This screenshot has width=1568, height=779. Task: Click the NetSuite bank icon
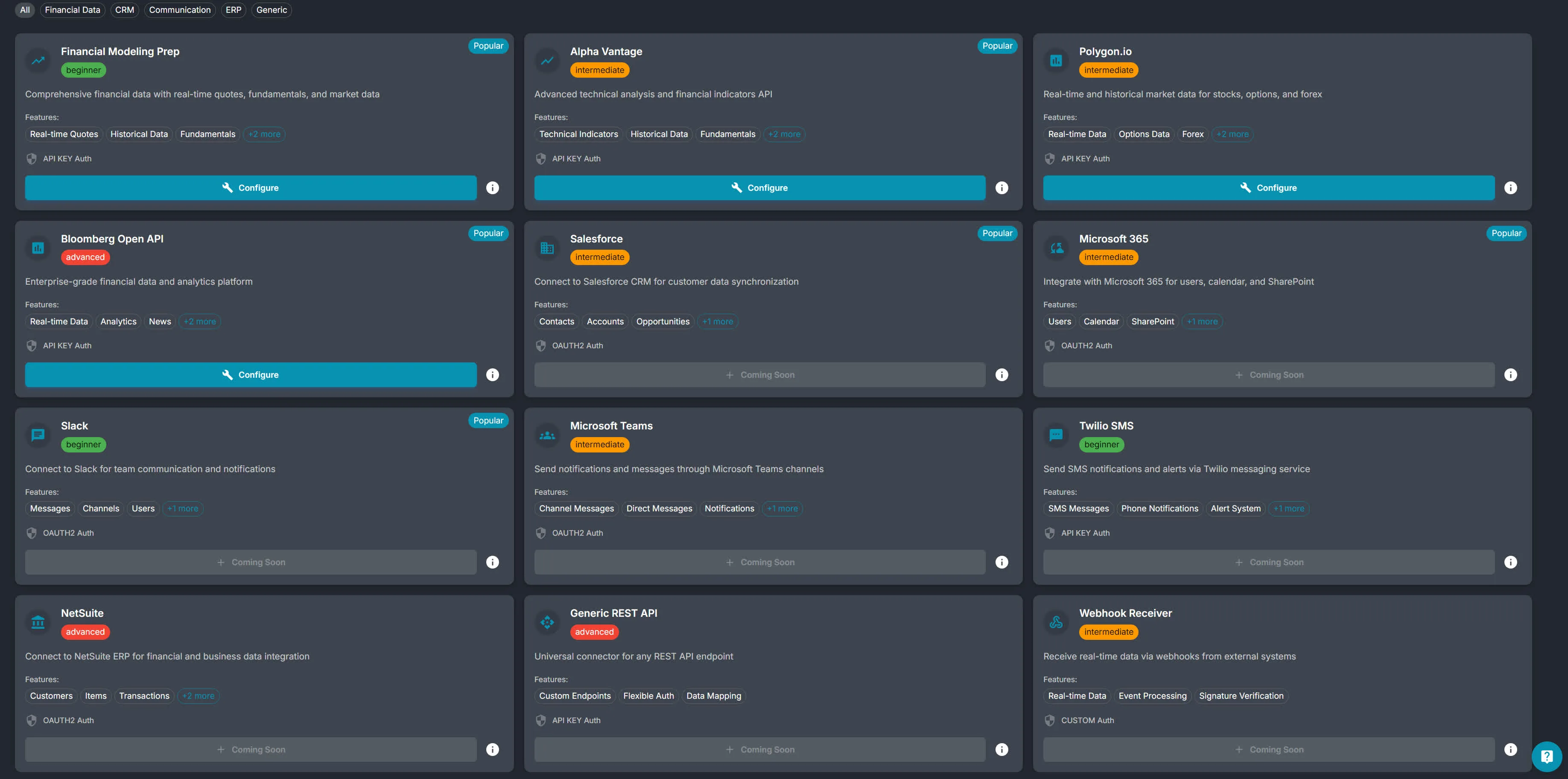pos(38,622)
